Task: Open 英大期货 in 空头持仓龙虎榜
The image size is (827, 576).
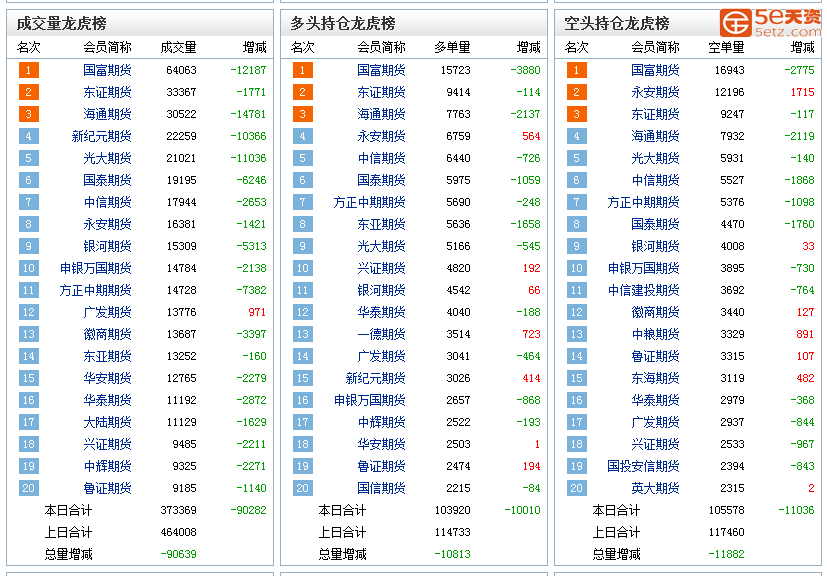Action: 655,488
